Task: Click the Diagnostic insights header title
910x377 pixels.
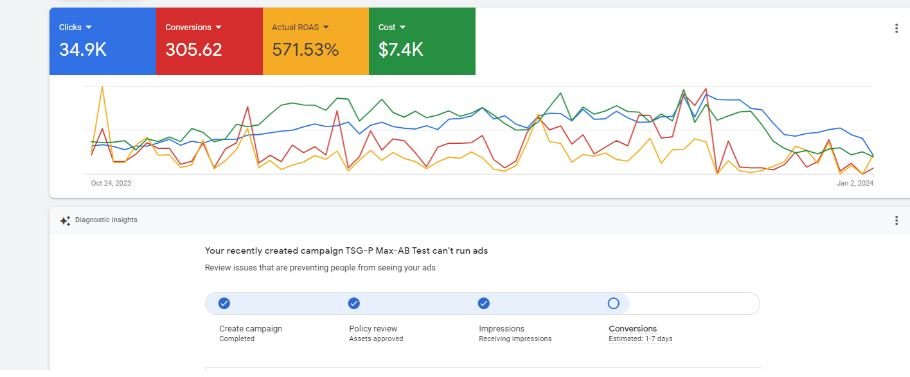Action: coord(106,220)
